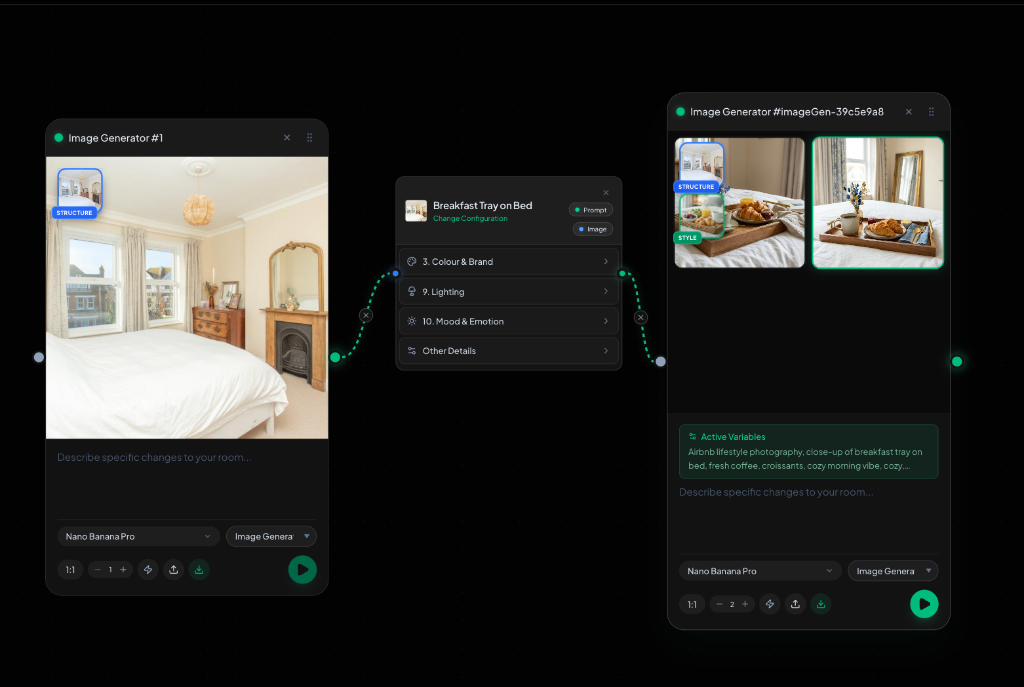1024x687 pixels.
Task: Click the lightning bolt icon in Image Generator #1
Action: pyautogui.click(x=148, y=570)
